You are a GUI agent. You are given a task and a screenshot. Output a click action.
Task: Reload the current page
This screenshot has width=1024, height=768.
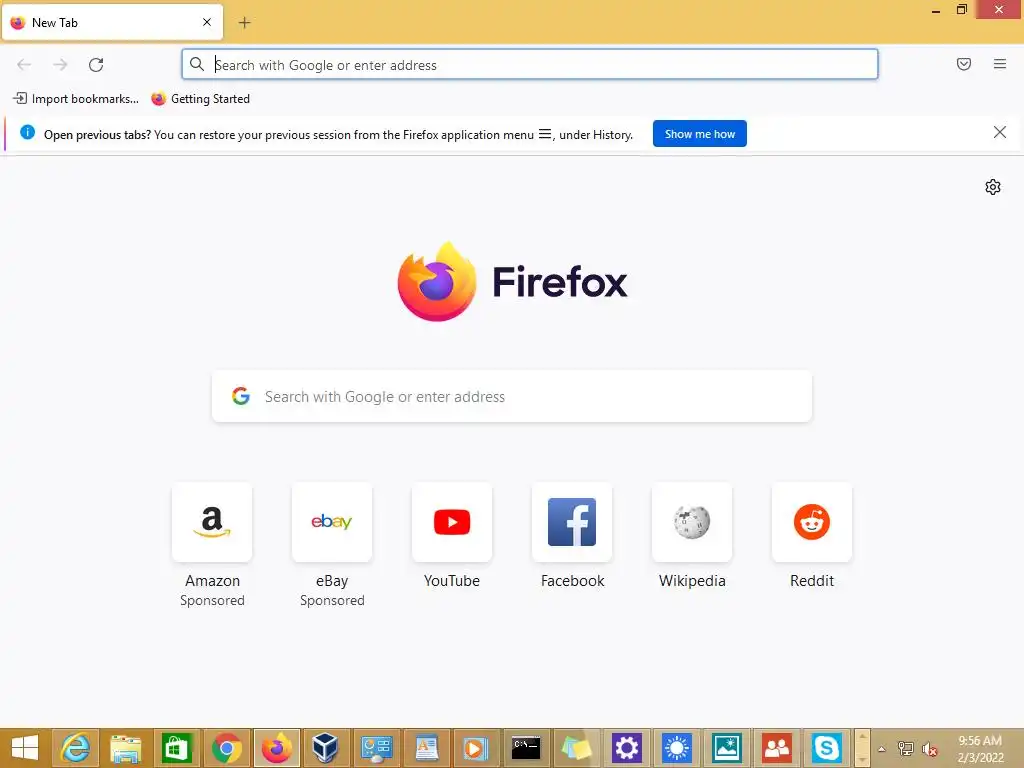coord(96,65)
